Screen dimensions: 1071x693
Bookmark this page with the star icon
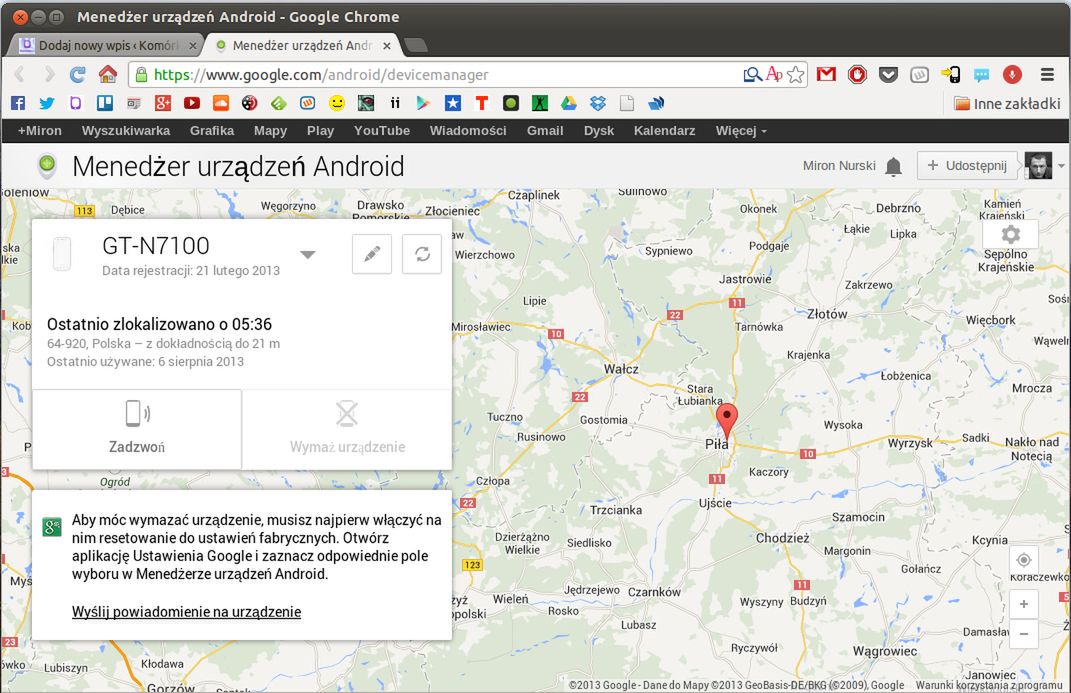pyautogui.click(x=795, y=74)
